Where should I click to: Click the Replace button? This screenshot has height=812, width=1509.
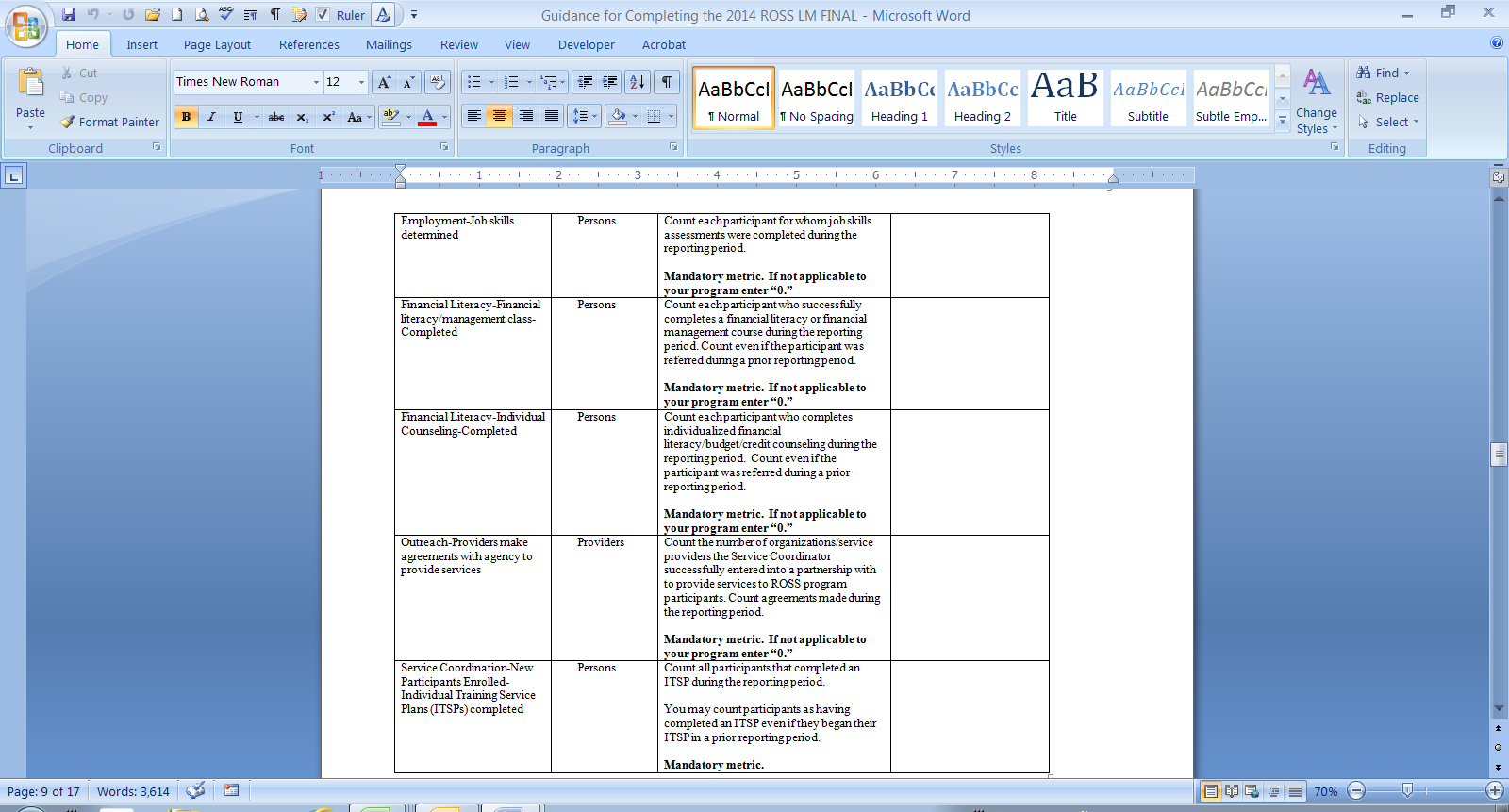pos(1387,97)
